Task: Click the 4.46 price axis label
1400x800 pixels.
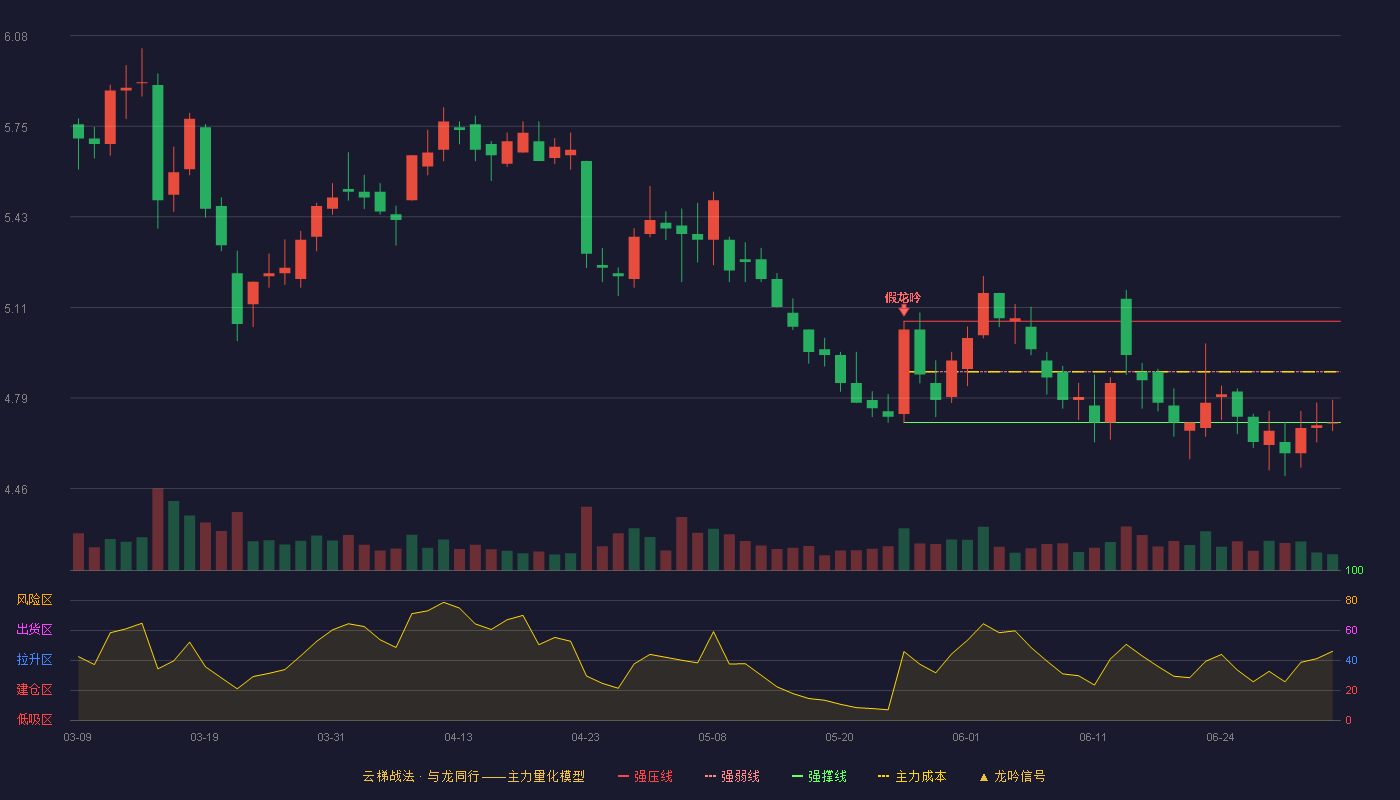Action: pos(16,489)
